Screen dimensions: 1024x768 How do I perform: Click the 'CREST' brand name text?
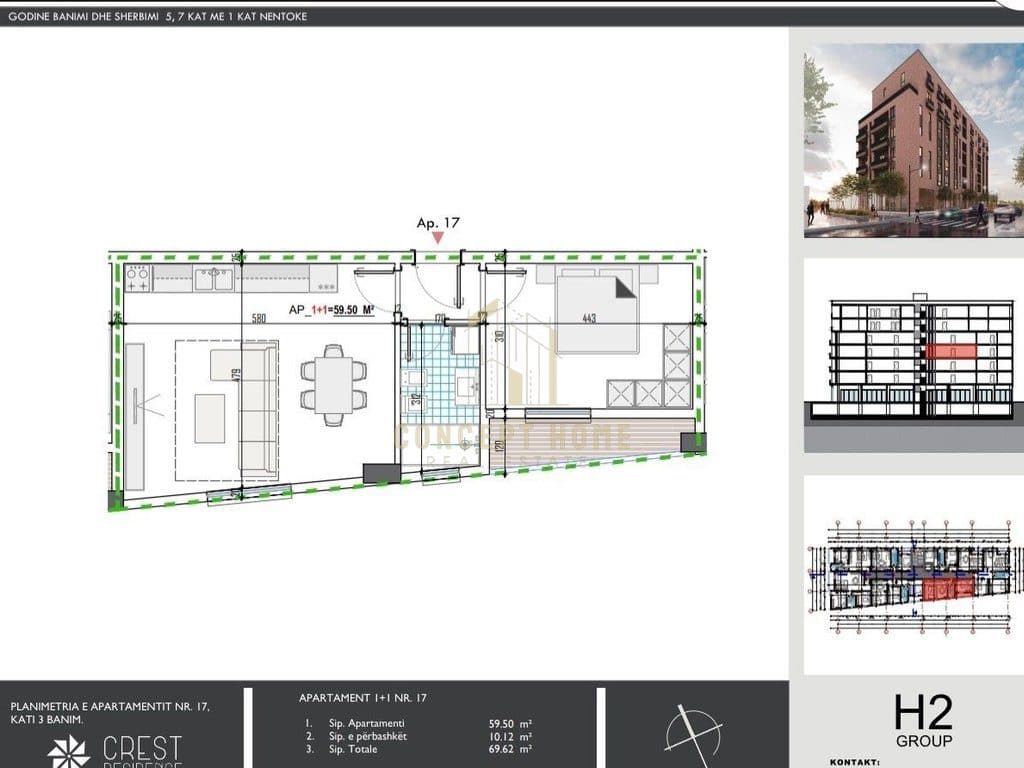(x=142, y=748)
